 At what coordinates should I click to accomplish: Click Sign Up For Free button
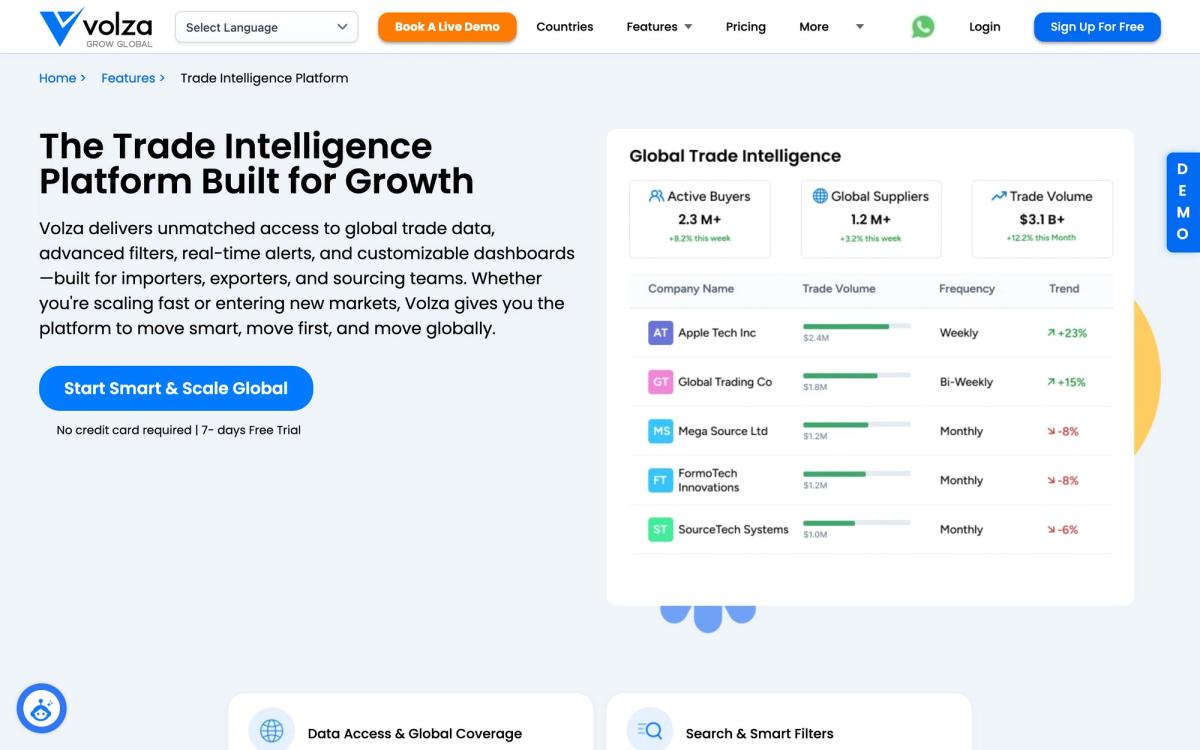click(x=1097, y=27)
